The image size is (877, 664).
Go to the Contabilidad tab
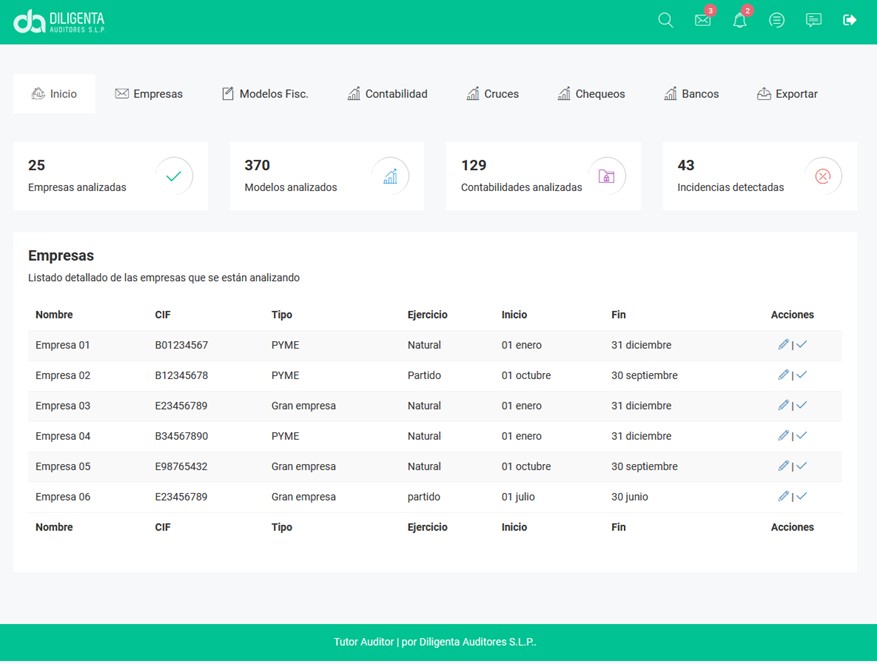[387, 94]
